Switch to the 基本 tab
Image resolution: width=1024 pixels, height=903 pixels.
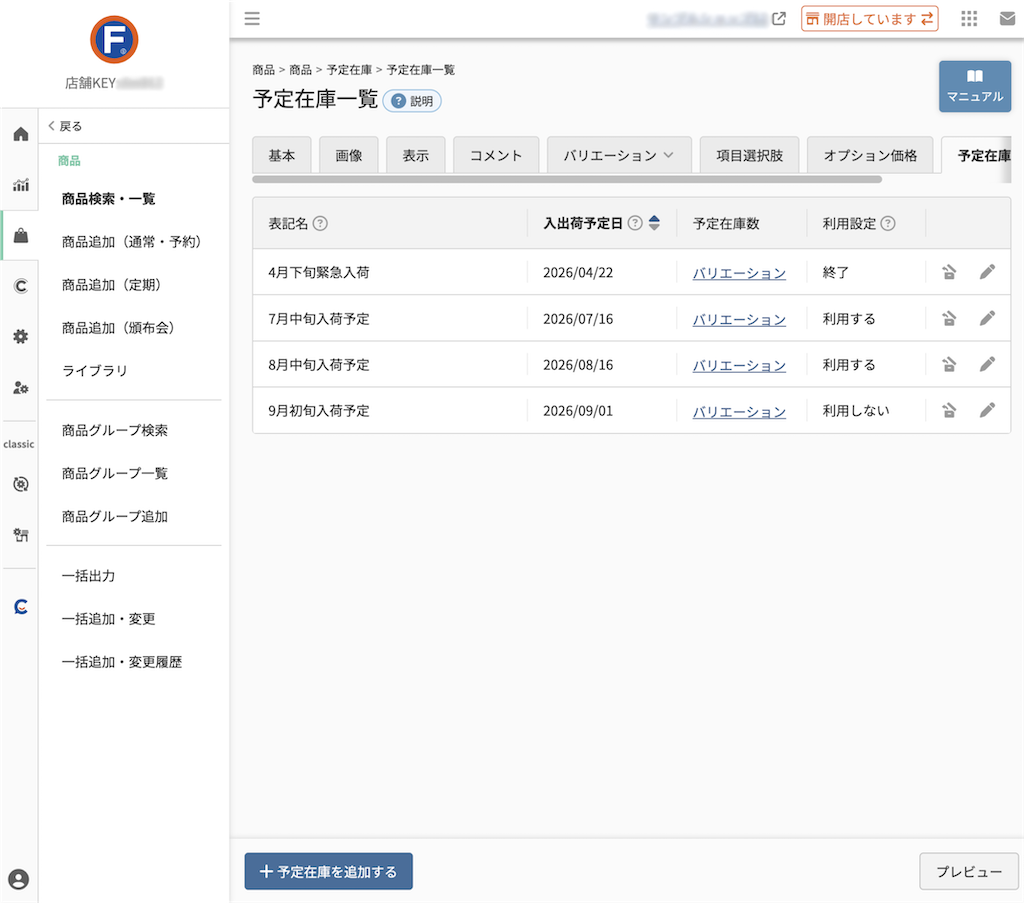[x=281, y=155]
